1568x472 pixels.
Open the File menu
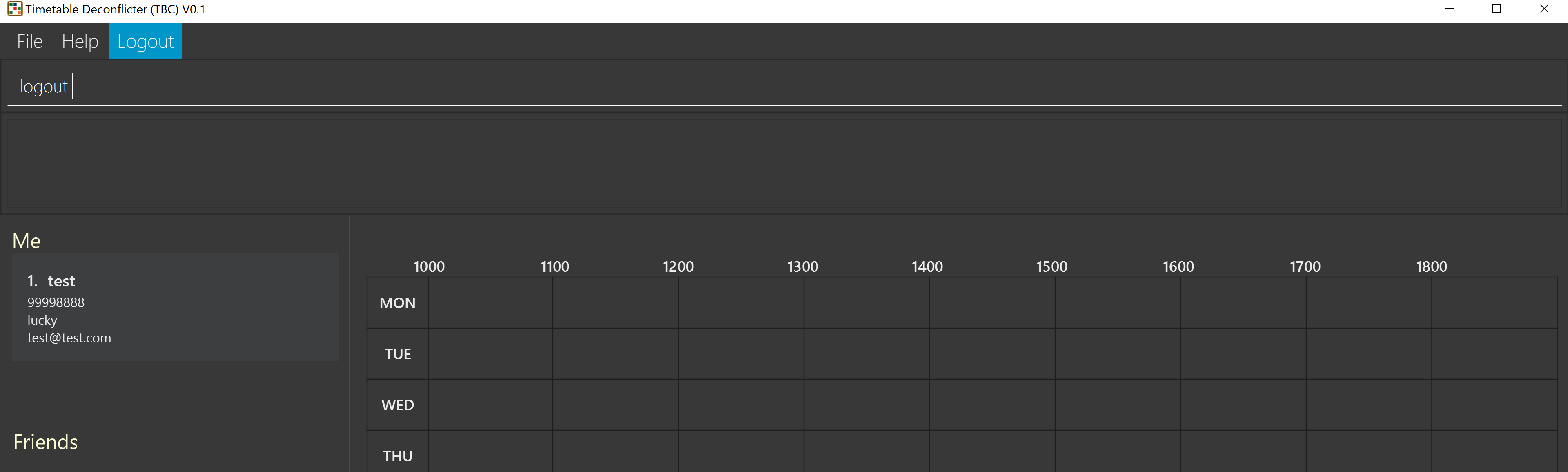30,41
